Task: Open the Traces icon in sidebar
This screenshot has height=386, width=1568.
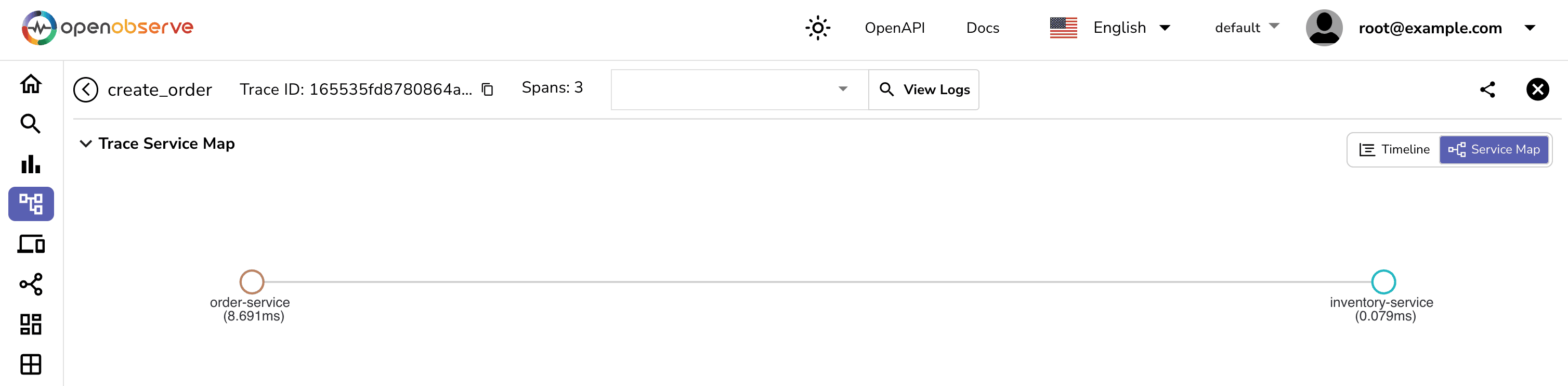Action: (31, 204)
